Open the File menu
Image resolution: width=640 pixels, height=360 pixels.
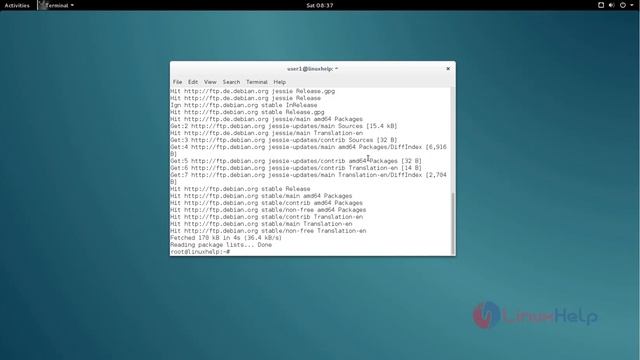coord(177,82)
